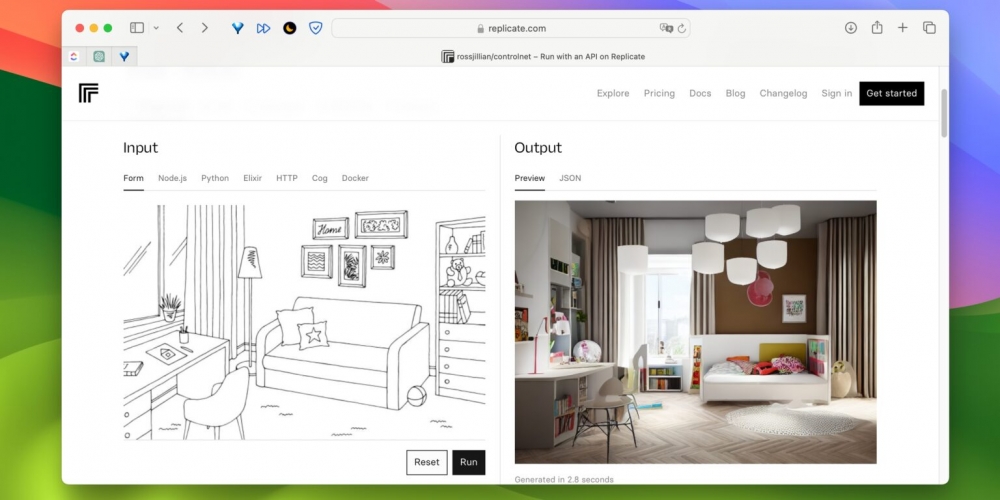Select the Preview output tab

tap(530, 178)
